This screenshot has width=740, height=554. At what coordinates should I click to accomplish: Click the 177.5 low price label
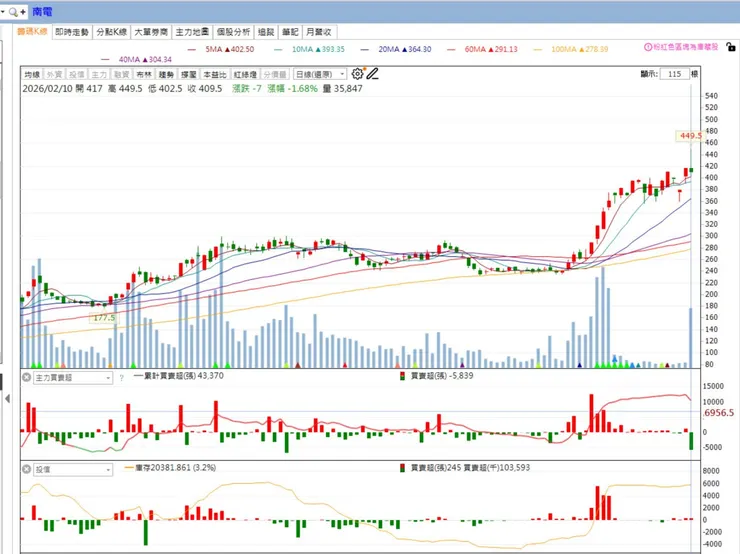click(104, 318)
